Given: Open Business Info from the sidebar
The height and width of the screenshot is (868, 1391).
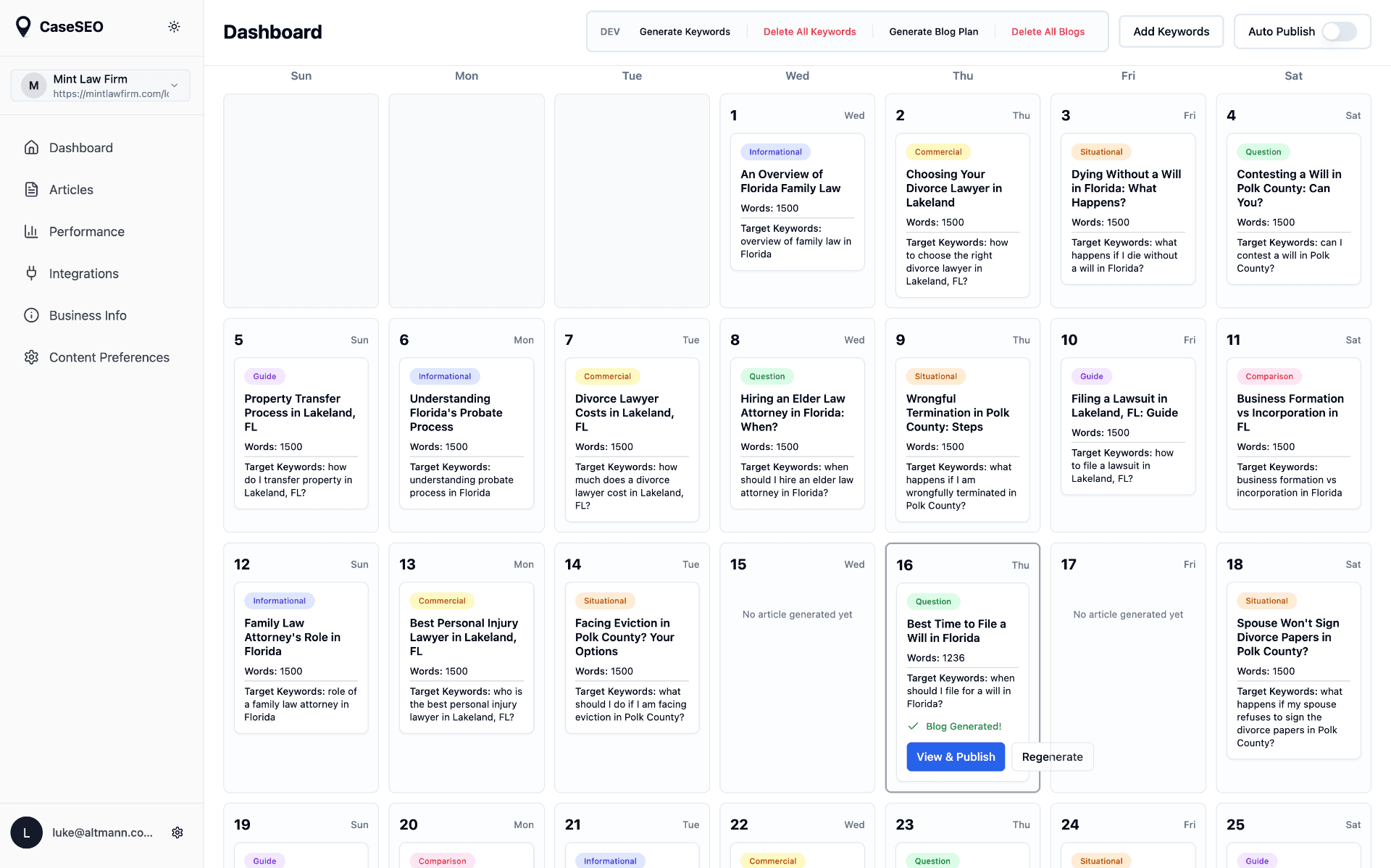Looking at the screenshot, I should point(86,315).
